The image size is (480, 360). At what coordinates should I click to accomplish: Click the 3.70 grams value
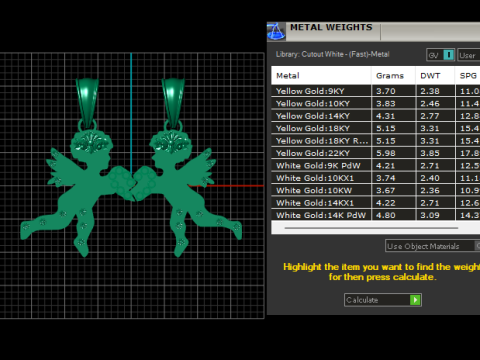pos(386,91)
